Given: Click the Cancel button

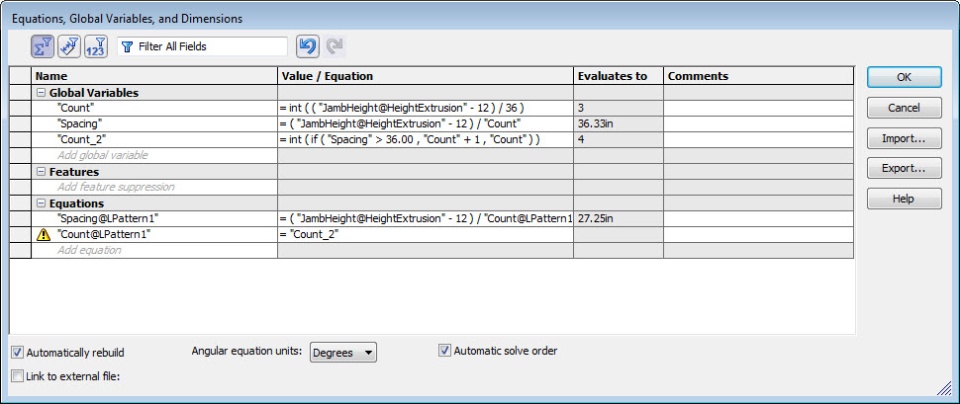Looking at the screenshot, I should pyautogui.click(x=904, y=108).
